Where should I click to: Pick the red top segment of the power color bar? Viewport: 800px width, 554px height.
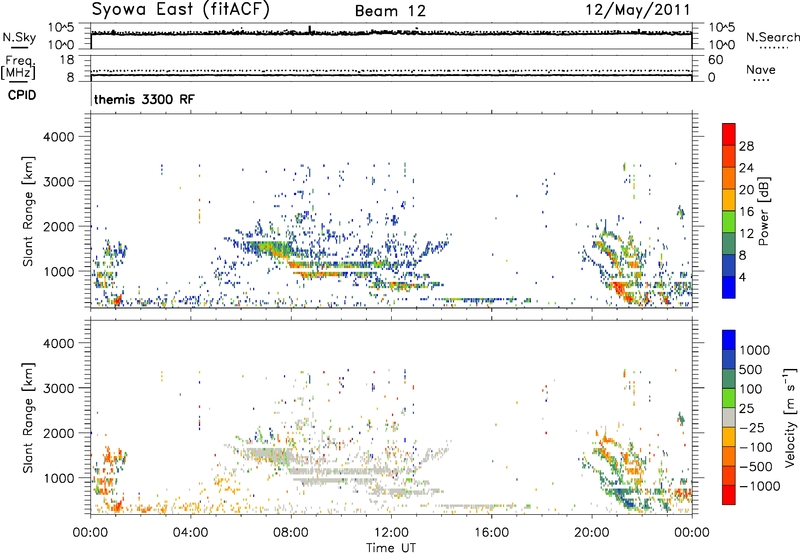[x=729, y=134]
